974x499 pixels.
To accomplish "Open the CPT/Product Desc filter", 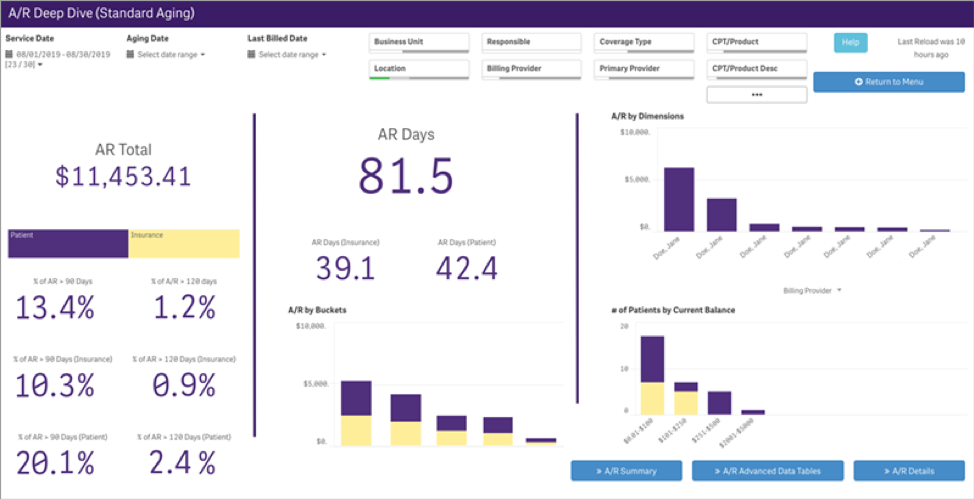I will [757, 70].
